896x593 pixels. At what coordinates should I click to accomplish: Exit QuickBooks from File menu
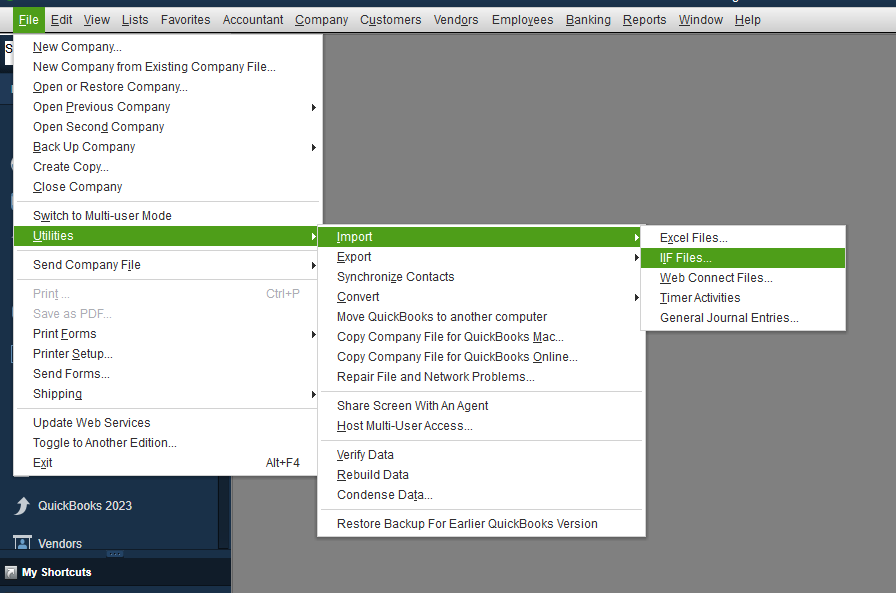tap(166, 463)
